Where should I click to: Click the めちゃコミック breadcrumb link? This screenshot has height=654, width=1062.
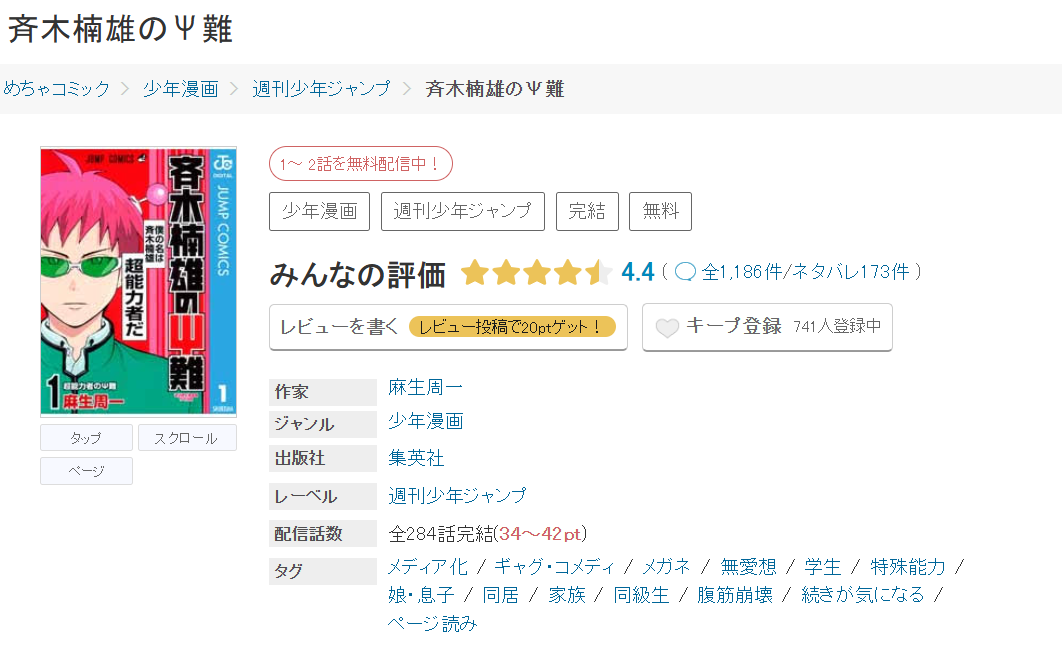pyautogui.click(x=55, y=88)
